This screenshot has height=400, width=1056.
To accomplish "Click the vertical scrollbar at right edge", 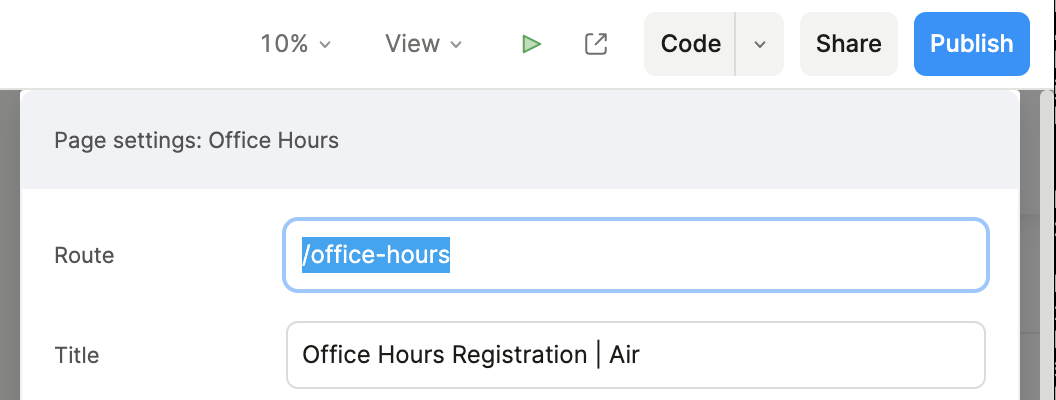I will click(x=1047, y=240).
